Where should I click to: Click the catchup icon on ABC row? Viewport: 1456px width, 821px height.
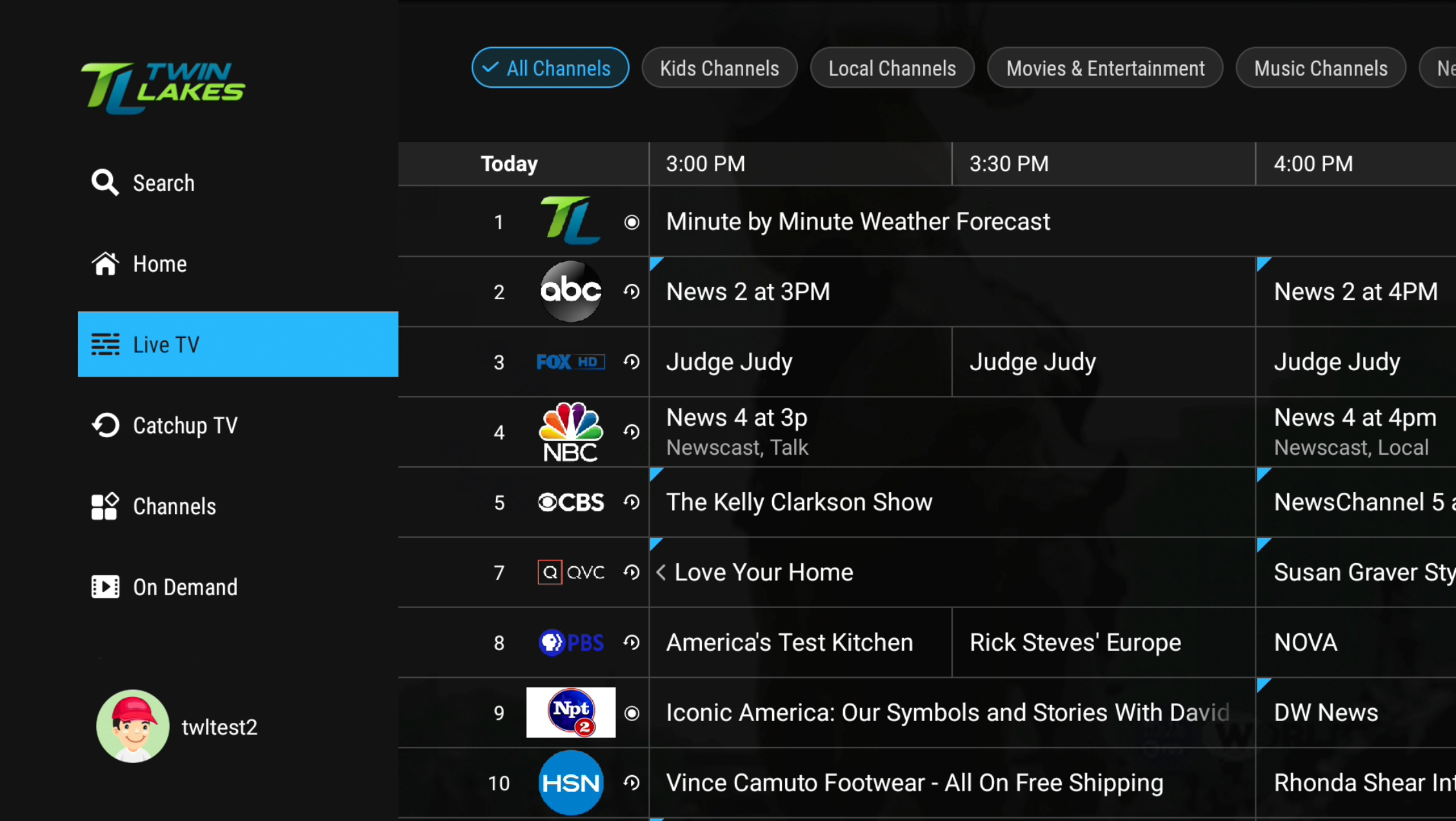[632, 292]
